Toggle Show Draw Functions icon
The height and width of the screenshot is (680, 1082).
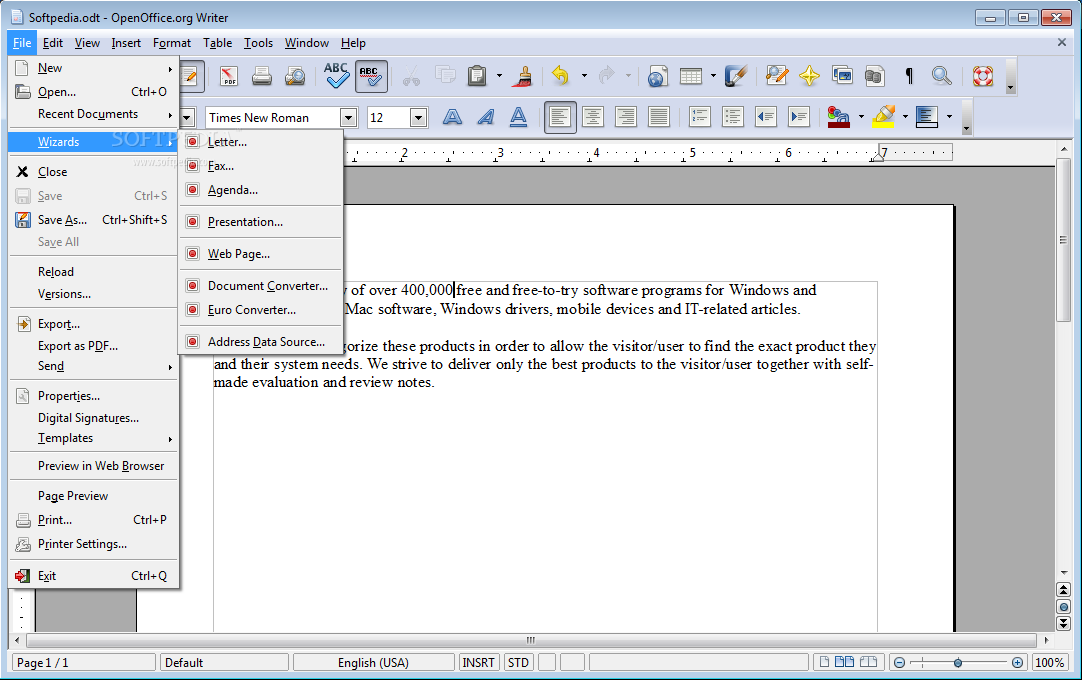(736, 76)
